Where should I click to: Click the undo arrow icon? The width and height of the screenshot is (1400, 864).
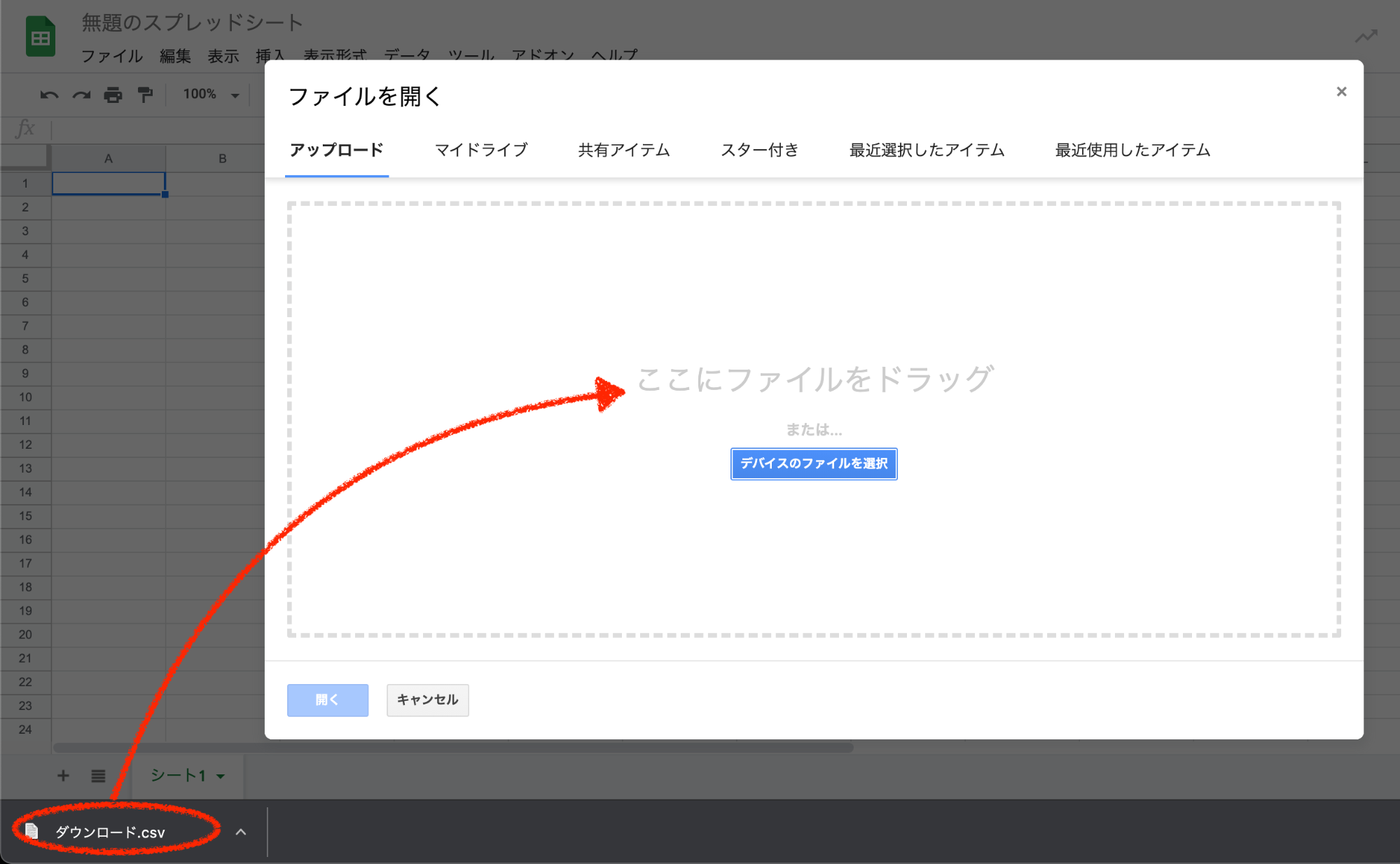coord(49,95)
